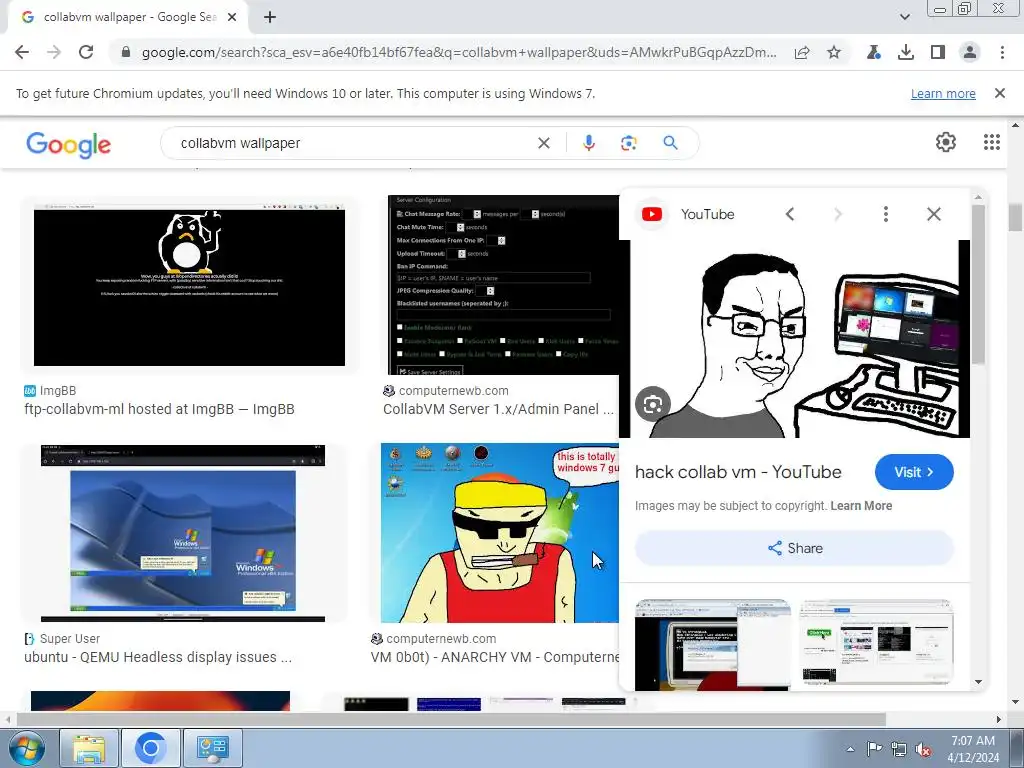Image resolution: width=1024 pixels, height=768 pixels.
Task: Open the QEMU Headless Windows XP image
Action: [183, 533]
